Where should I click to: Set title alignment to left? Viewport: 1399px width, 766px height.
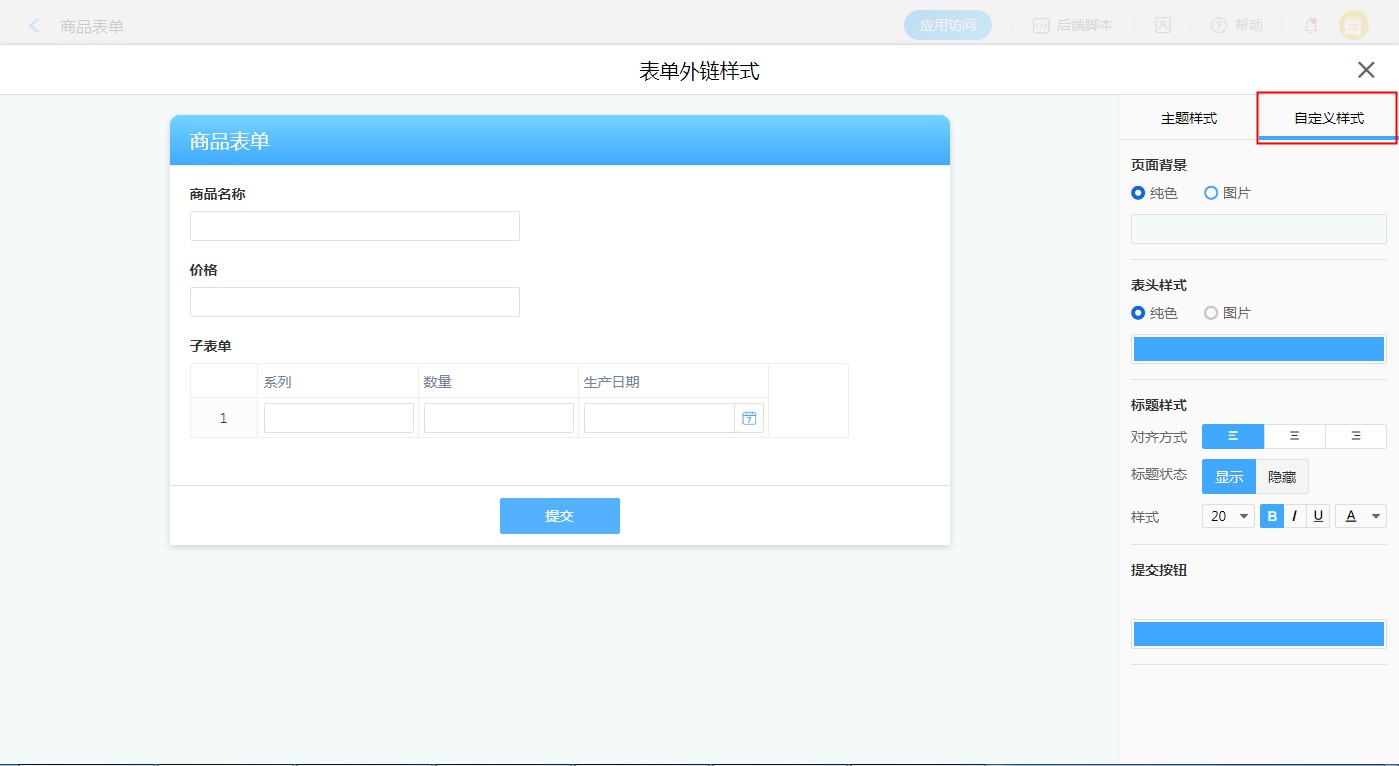[x=1232, y=436]
